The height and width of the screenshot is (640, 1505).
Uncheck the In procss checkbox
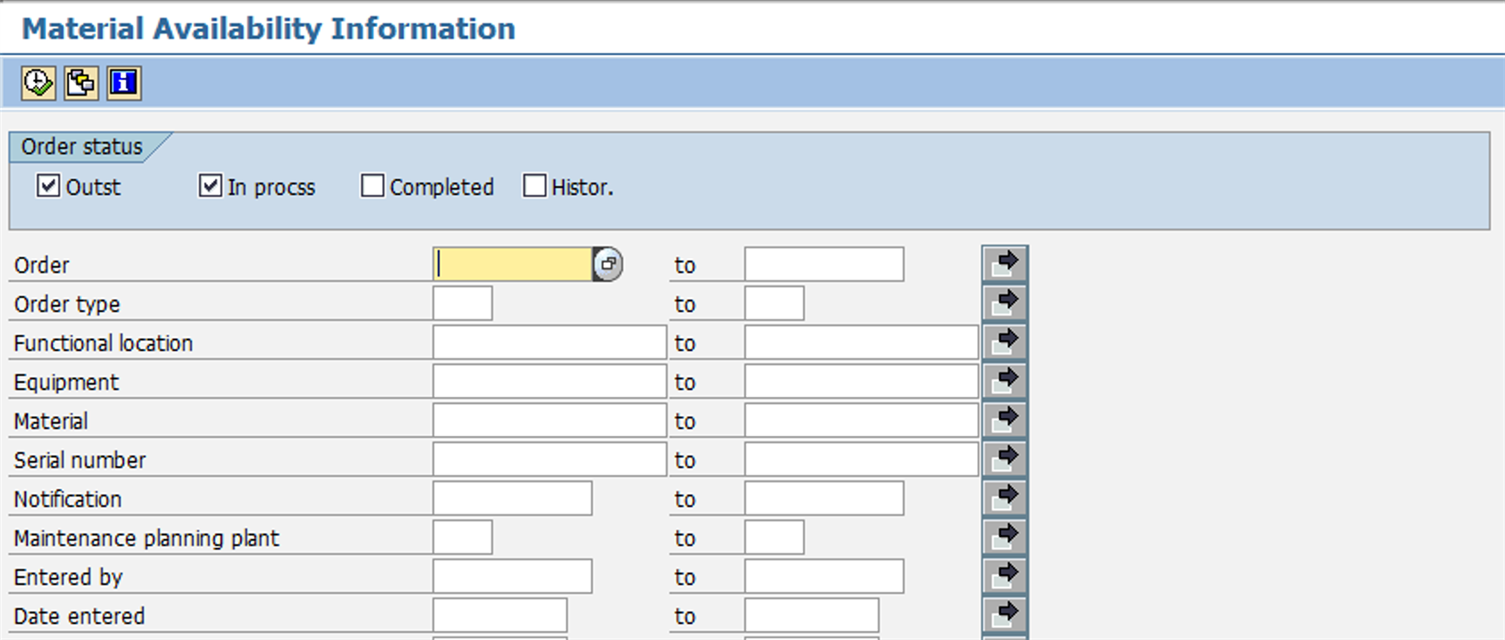pyautogui.click(x=210, y=186)
